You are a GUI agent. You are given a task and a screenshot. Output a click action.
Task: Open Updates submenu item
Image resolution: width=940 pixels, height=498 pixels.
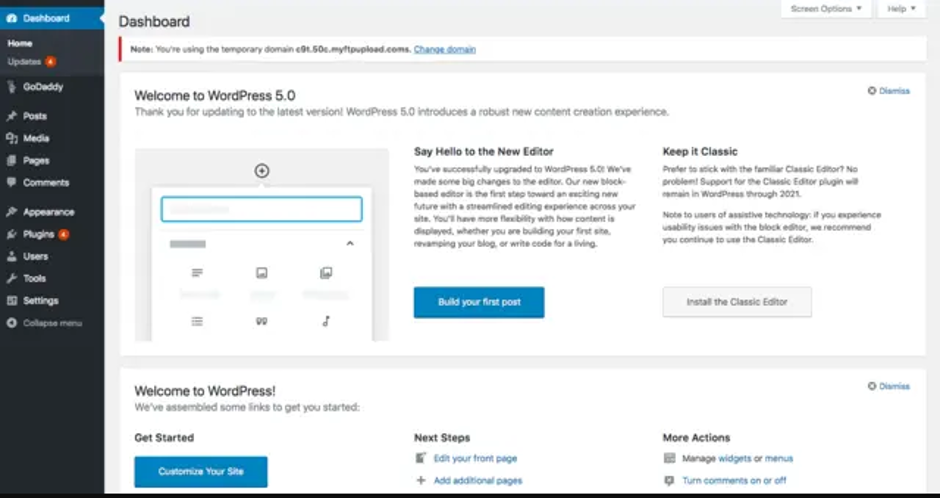tap(25, 62)
